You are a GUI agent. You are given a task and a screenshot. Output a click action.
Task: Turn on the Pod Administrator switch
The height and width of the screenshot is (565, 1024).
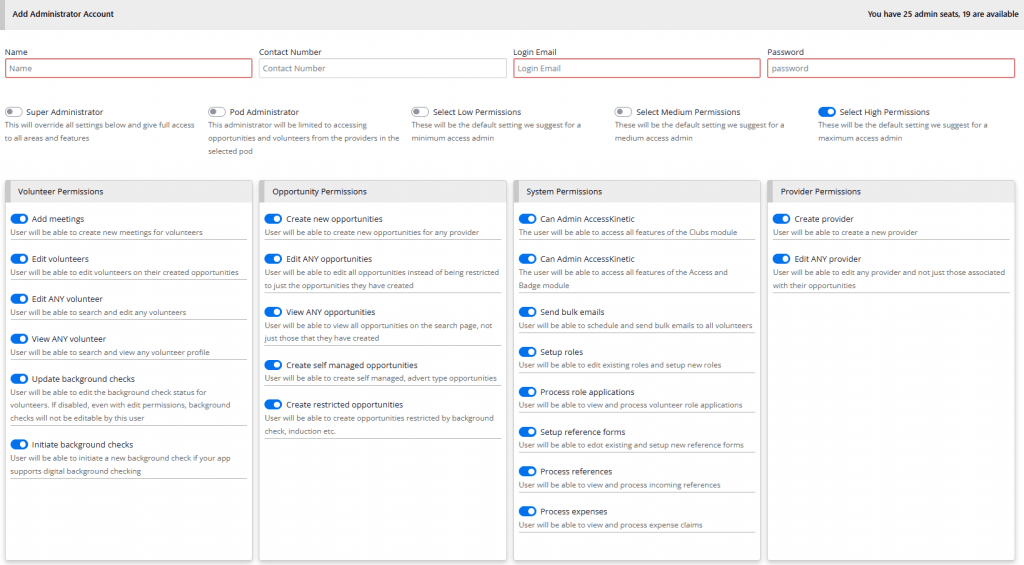(217, 112)
